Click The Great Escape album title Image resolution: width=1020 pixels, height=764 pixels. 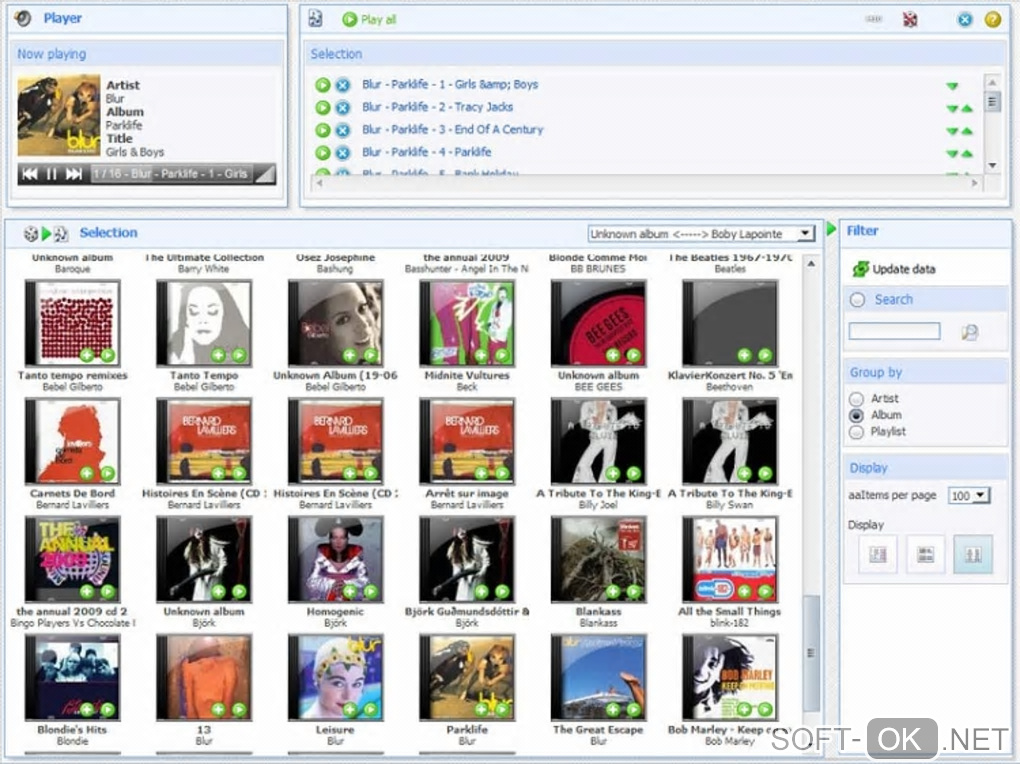pos(598,730)
